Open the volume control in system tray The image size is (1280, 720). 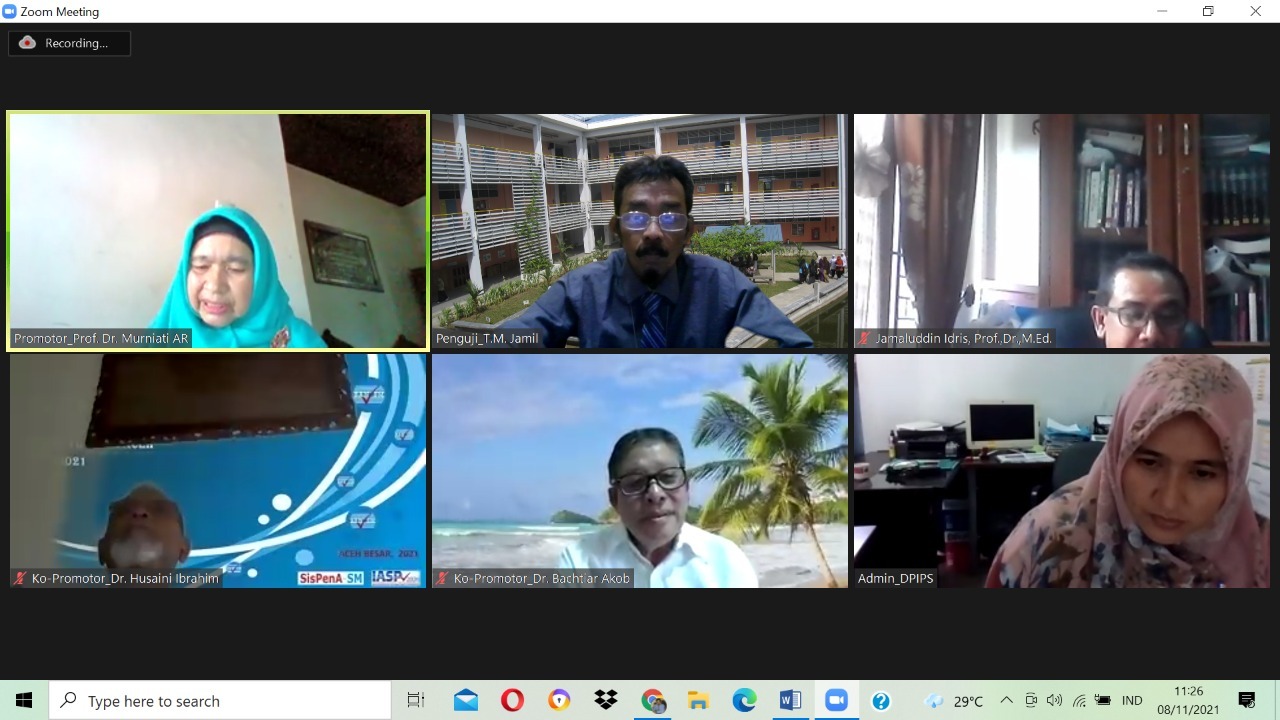click(x=1054, y=701)
